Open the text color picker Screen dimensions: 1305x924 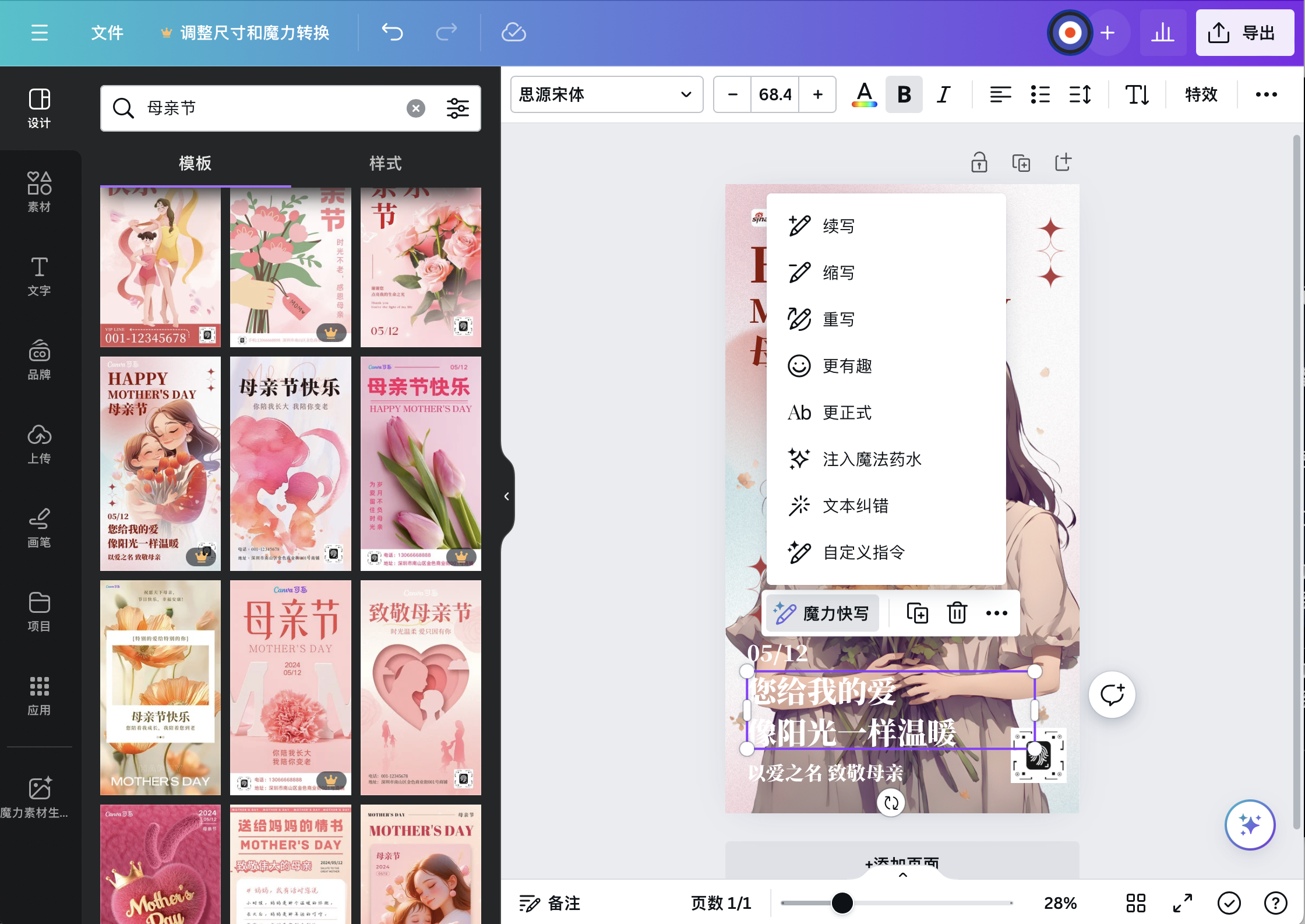coord(864,94)
